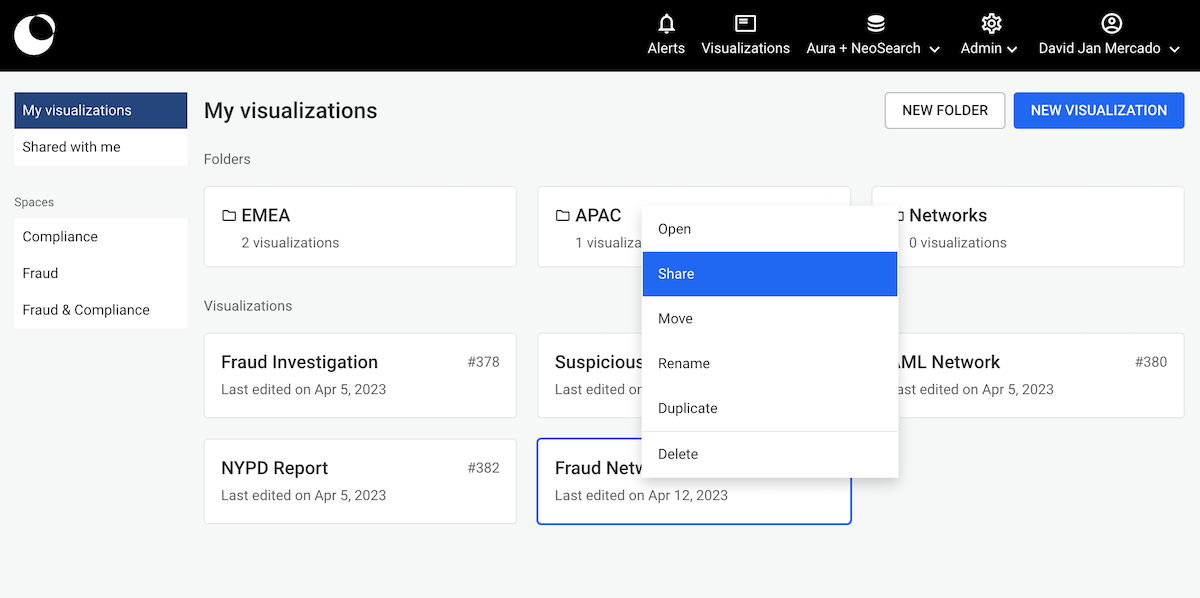Click the NEW FOLDER button

[944, 110]
